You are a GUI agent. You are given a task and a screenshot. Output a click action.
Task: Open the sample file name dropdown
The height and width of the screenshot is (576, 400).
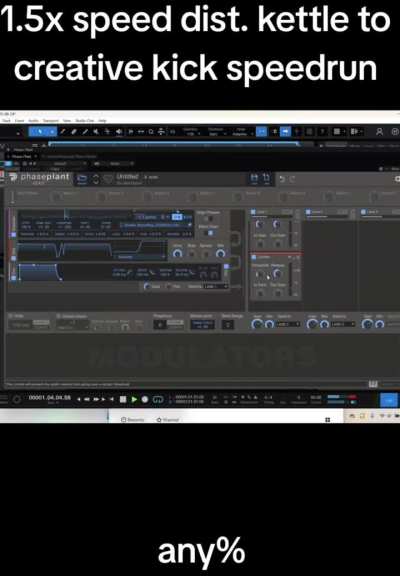pos(156,225)
